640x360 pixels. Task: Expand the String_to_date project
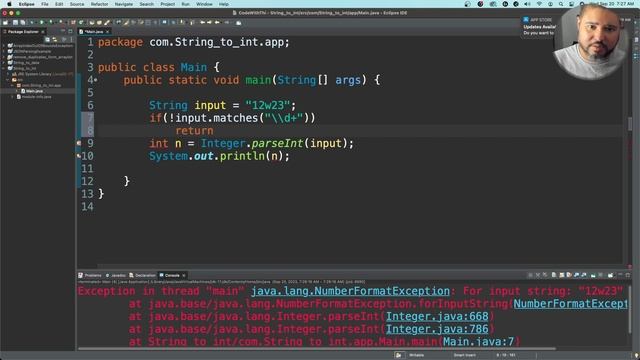(x=4, y=63)
